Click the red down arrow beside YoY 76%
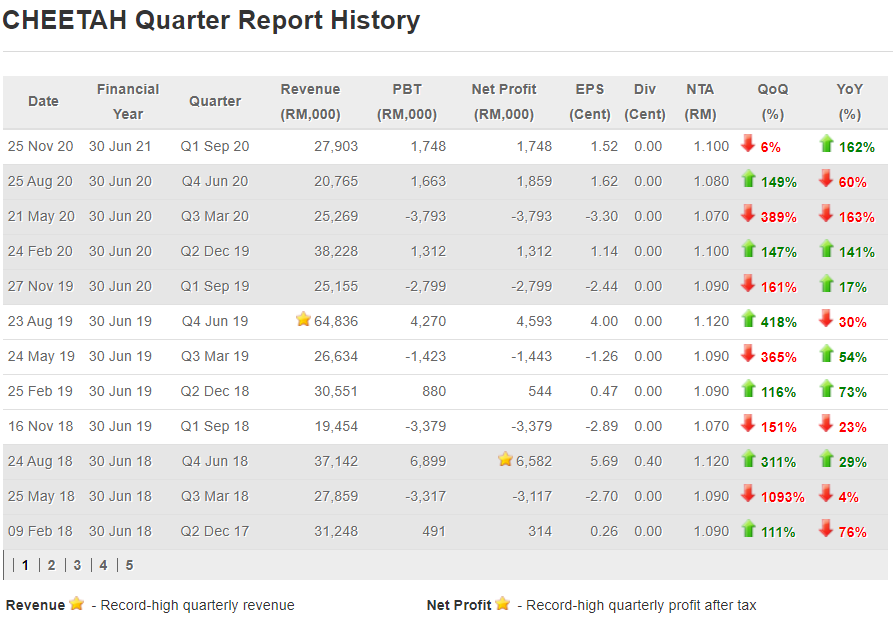893x633 pixels. click(x=826, y=530)
